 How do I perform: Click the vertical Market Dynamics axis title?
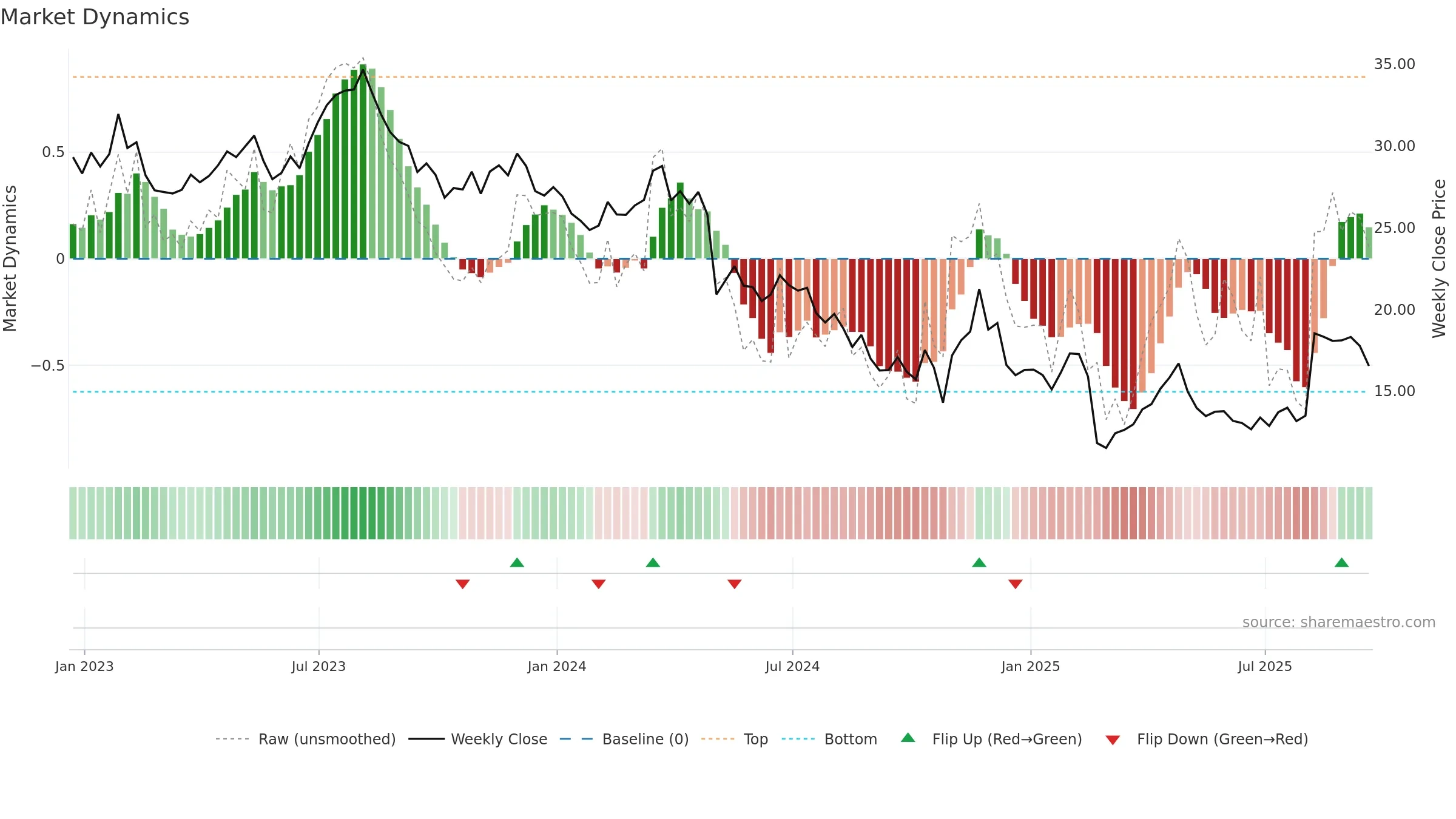[10, 258]
